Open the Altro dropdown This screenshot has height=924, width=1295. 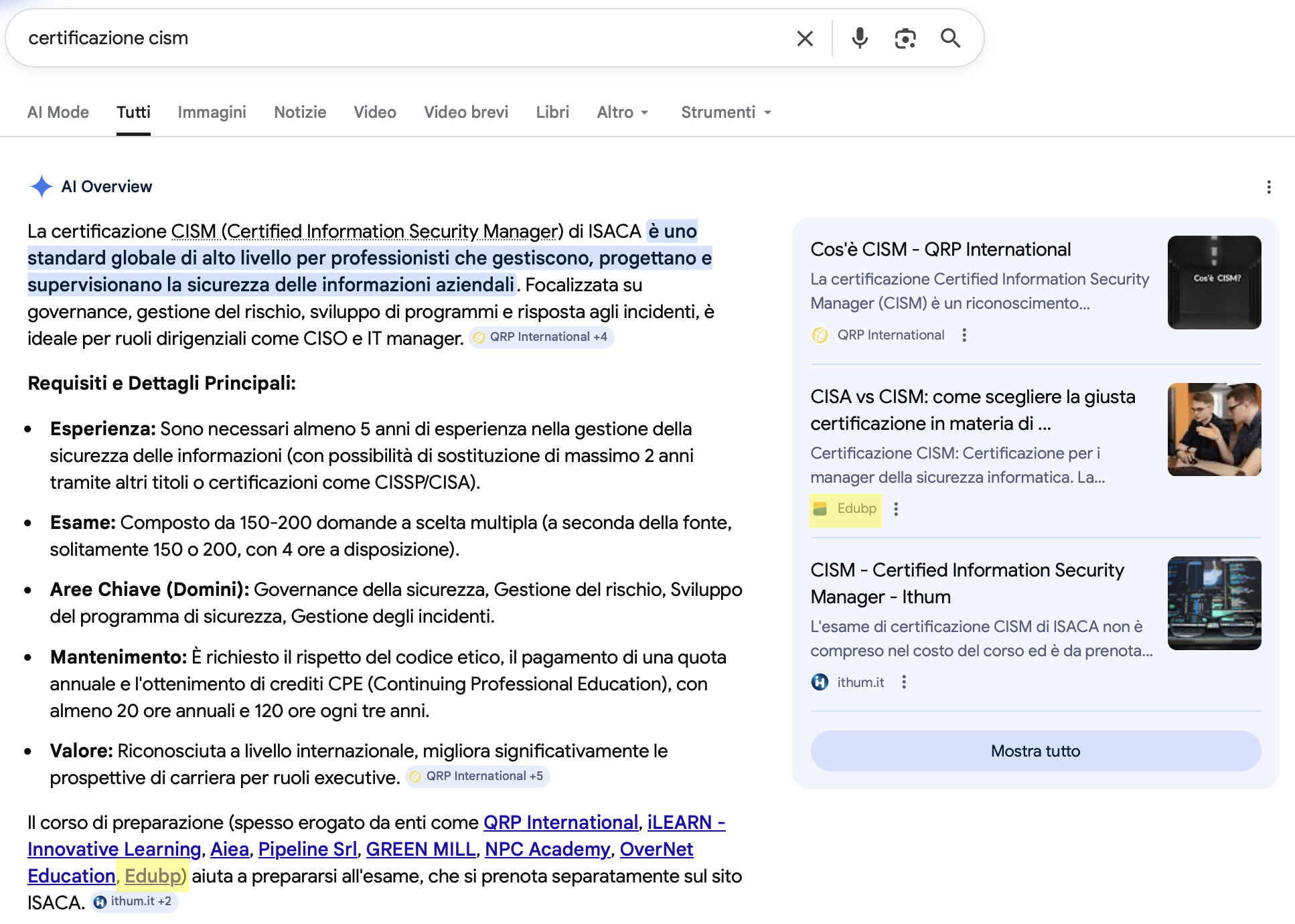[x=622, y=112]
